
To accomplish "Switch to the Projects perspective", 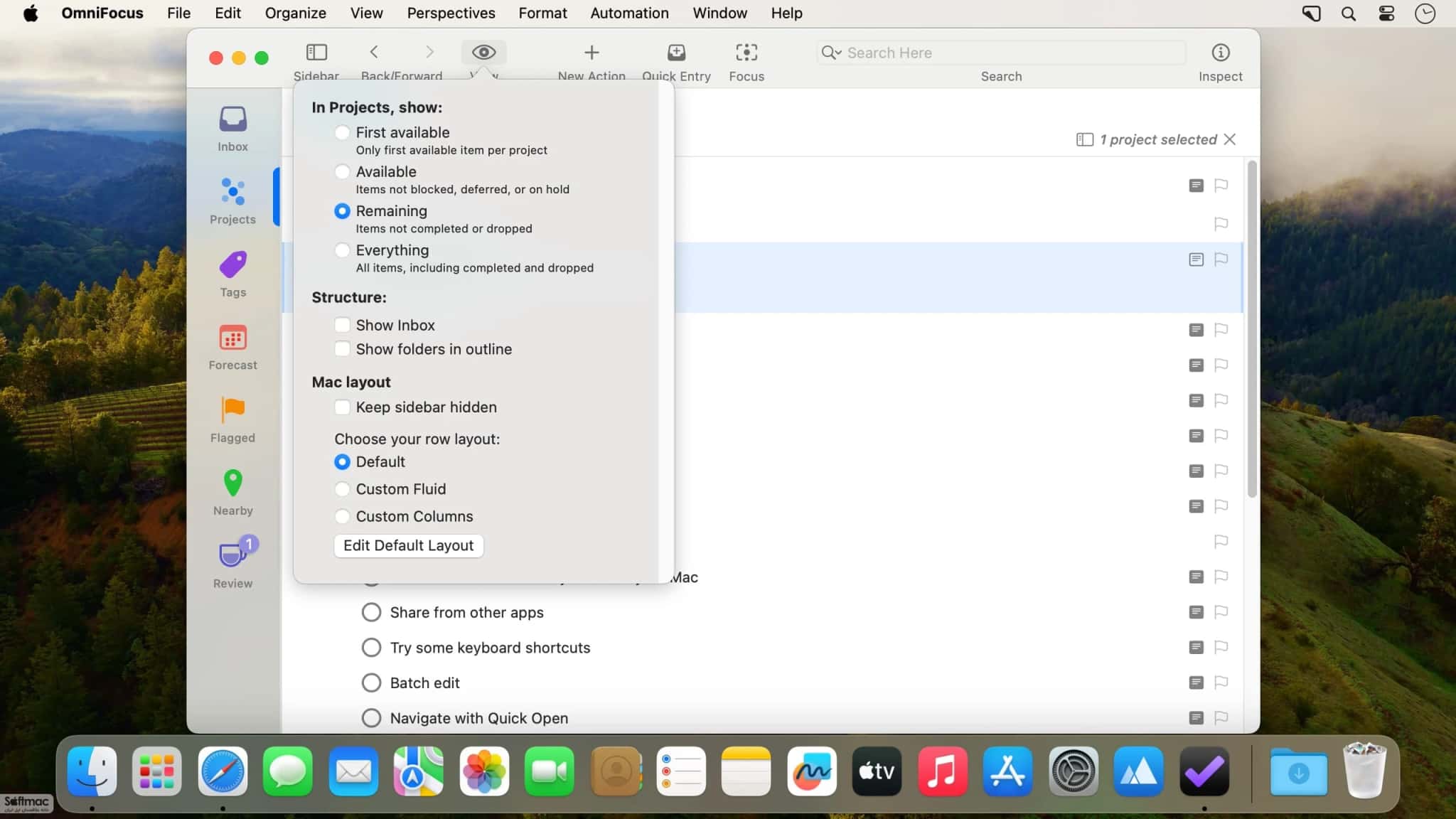I will [232, 201].
